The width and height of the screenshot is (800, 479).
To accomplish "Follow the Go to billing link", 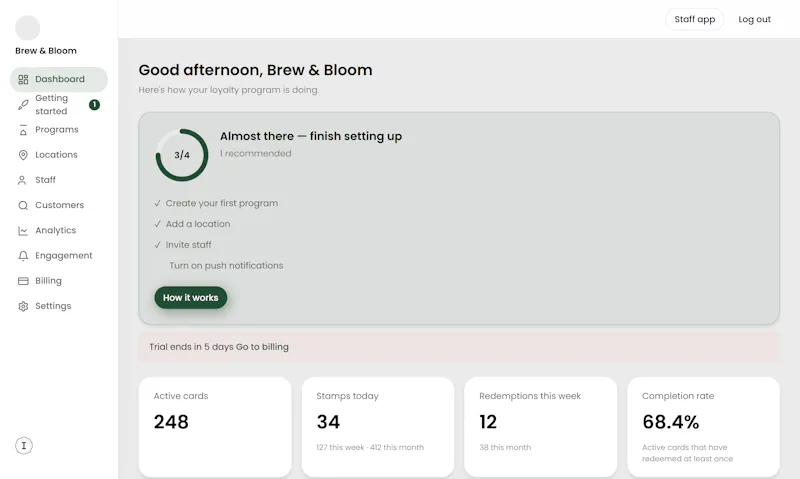I will [x=262, y=347].
